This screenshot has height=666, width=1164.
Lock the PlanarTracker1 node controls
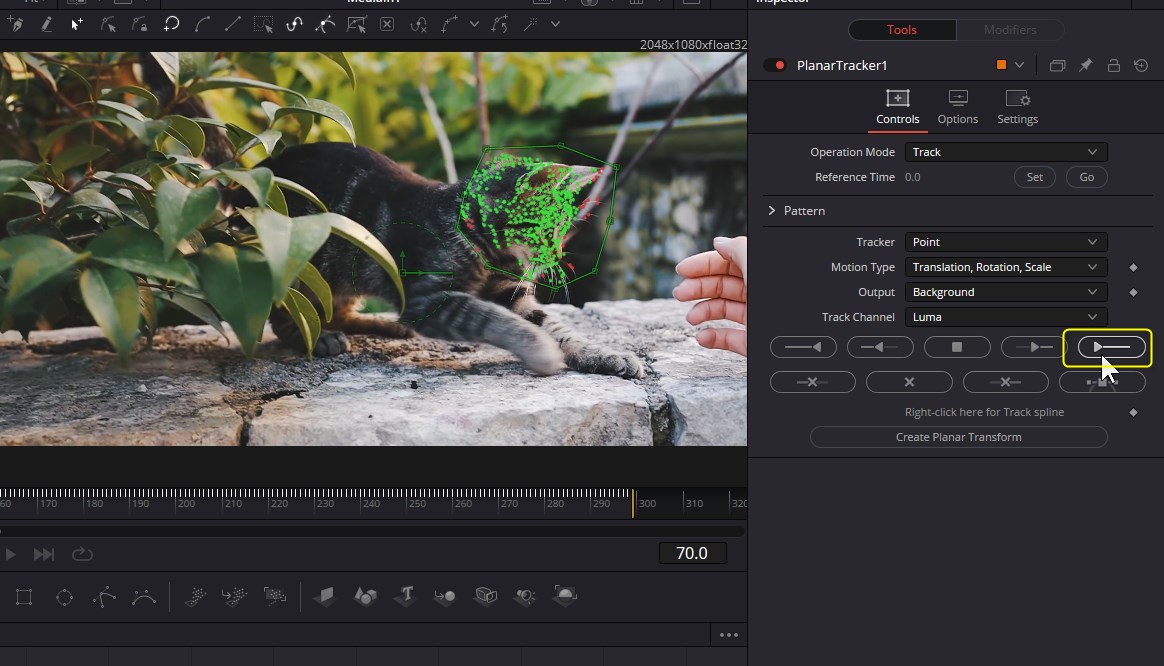(1113, 66)
